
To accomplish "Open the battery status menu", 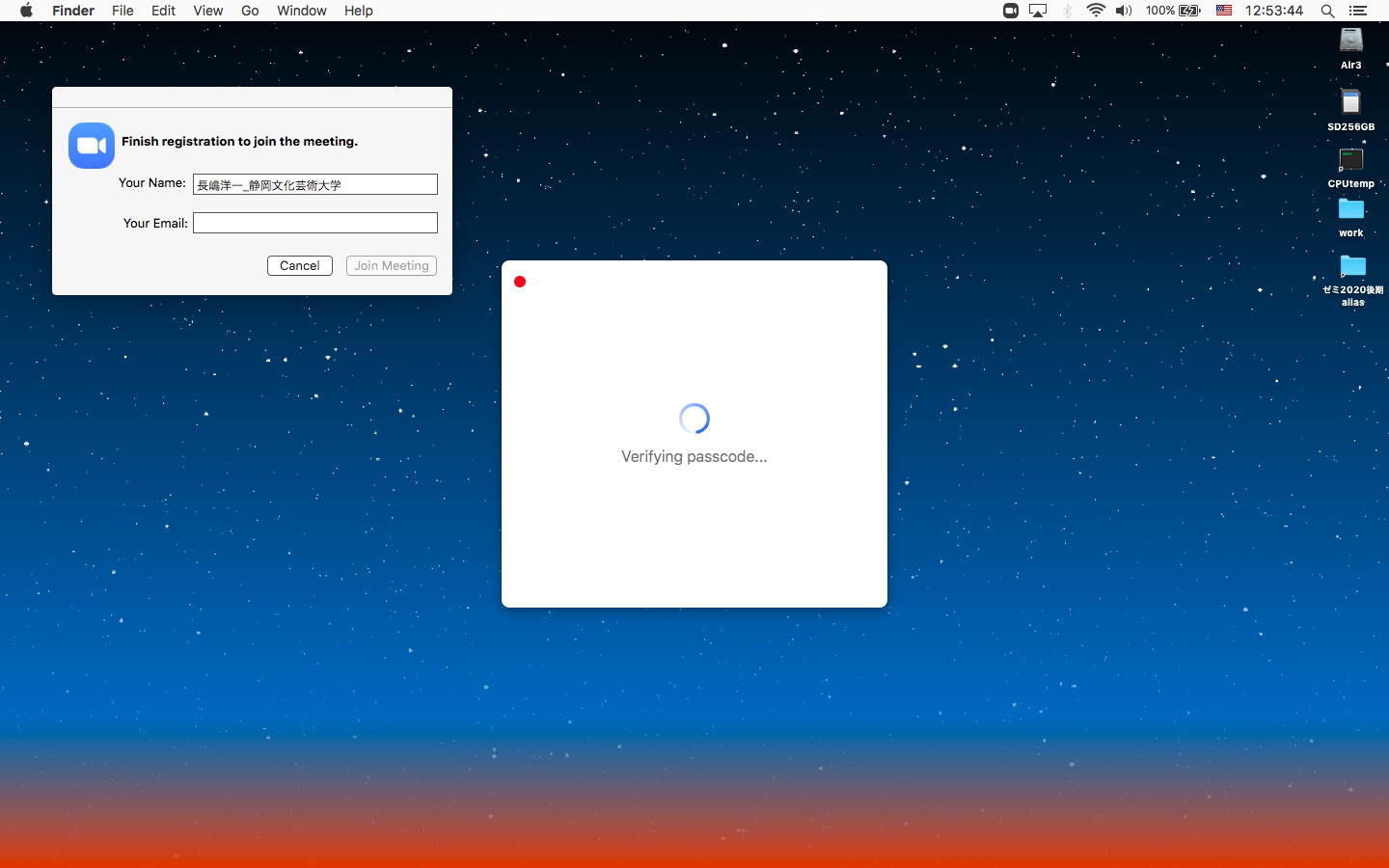I will point(1189,11).
